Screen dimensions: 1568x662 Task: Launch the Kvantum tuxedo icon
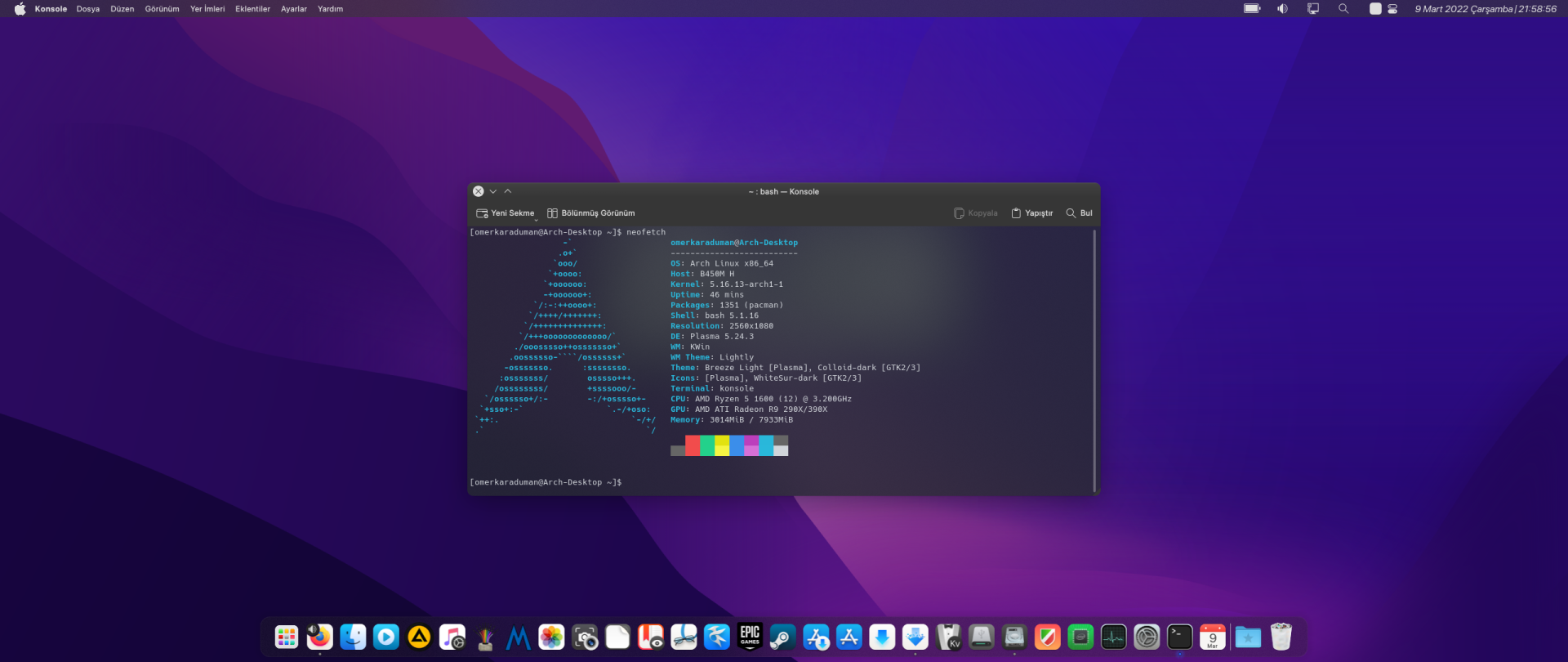click(x=948, y=637)
